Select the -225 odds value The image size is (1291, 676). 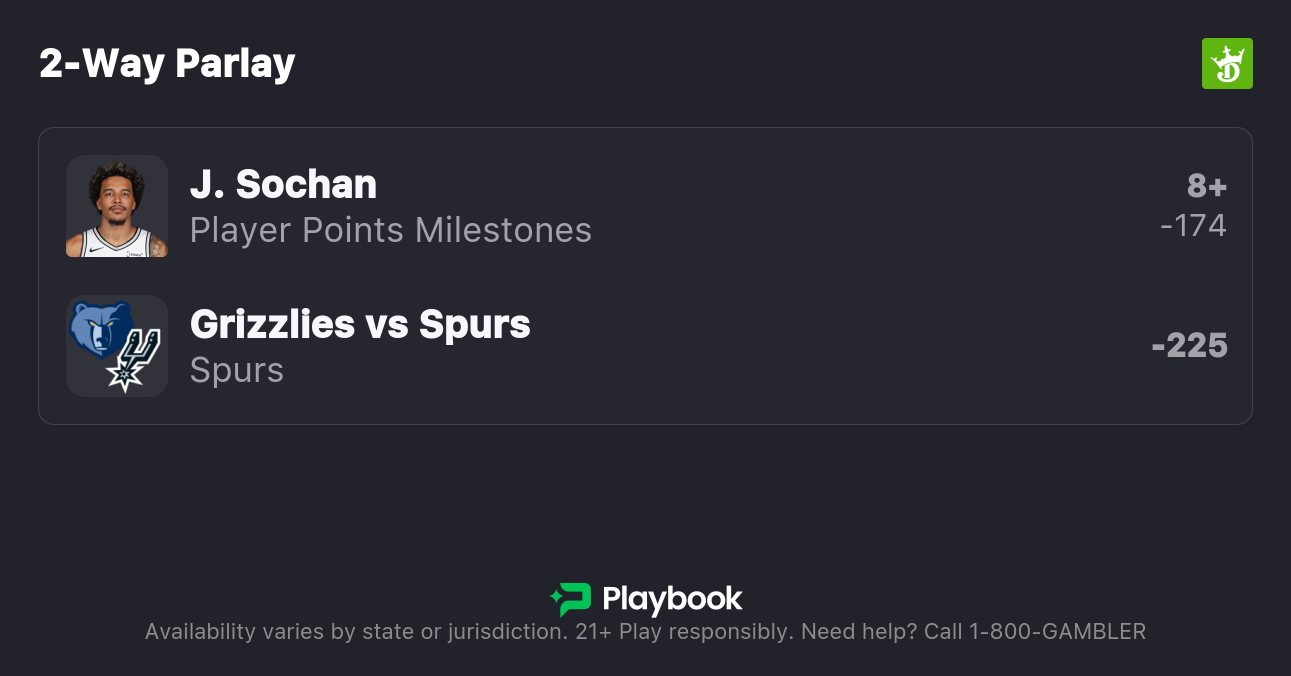[1189, 346]
